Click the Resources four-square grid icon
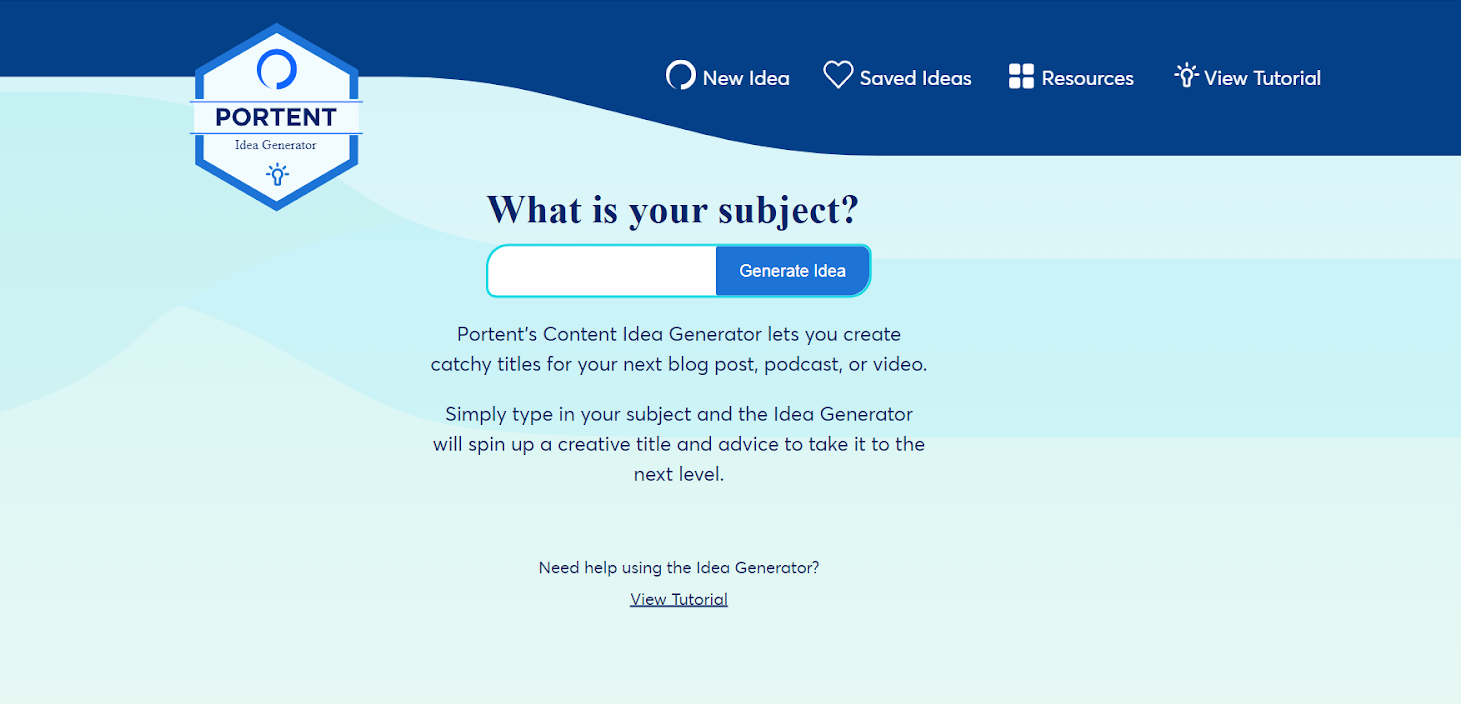Screen dimensions: 1461x704 1021,77
